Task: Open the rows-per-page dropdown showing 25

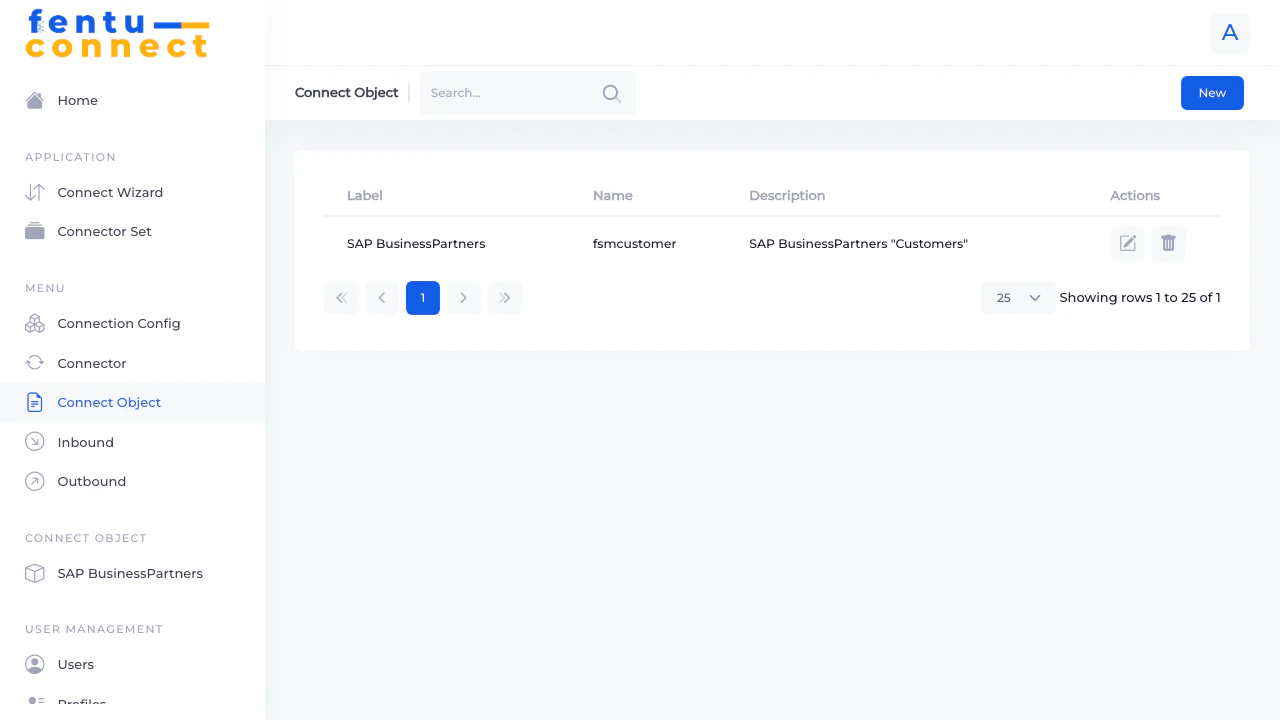Action: point(1017,297)
